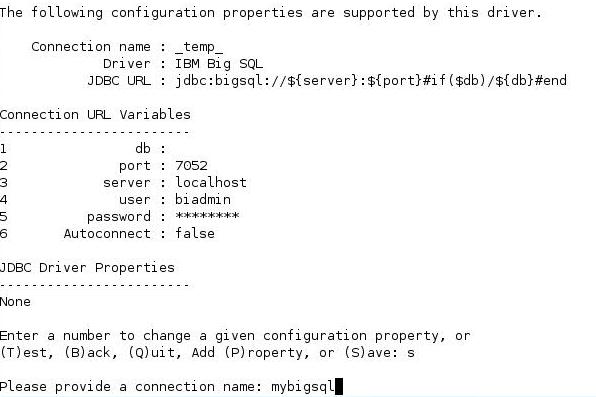Image resolution: width=596 pixels, height=397 pixels.
Task: Click the blinking cursor block after mybigsql
Action: [x=339, y=386]
